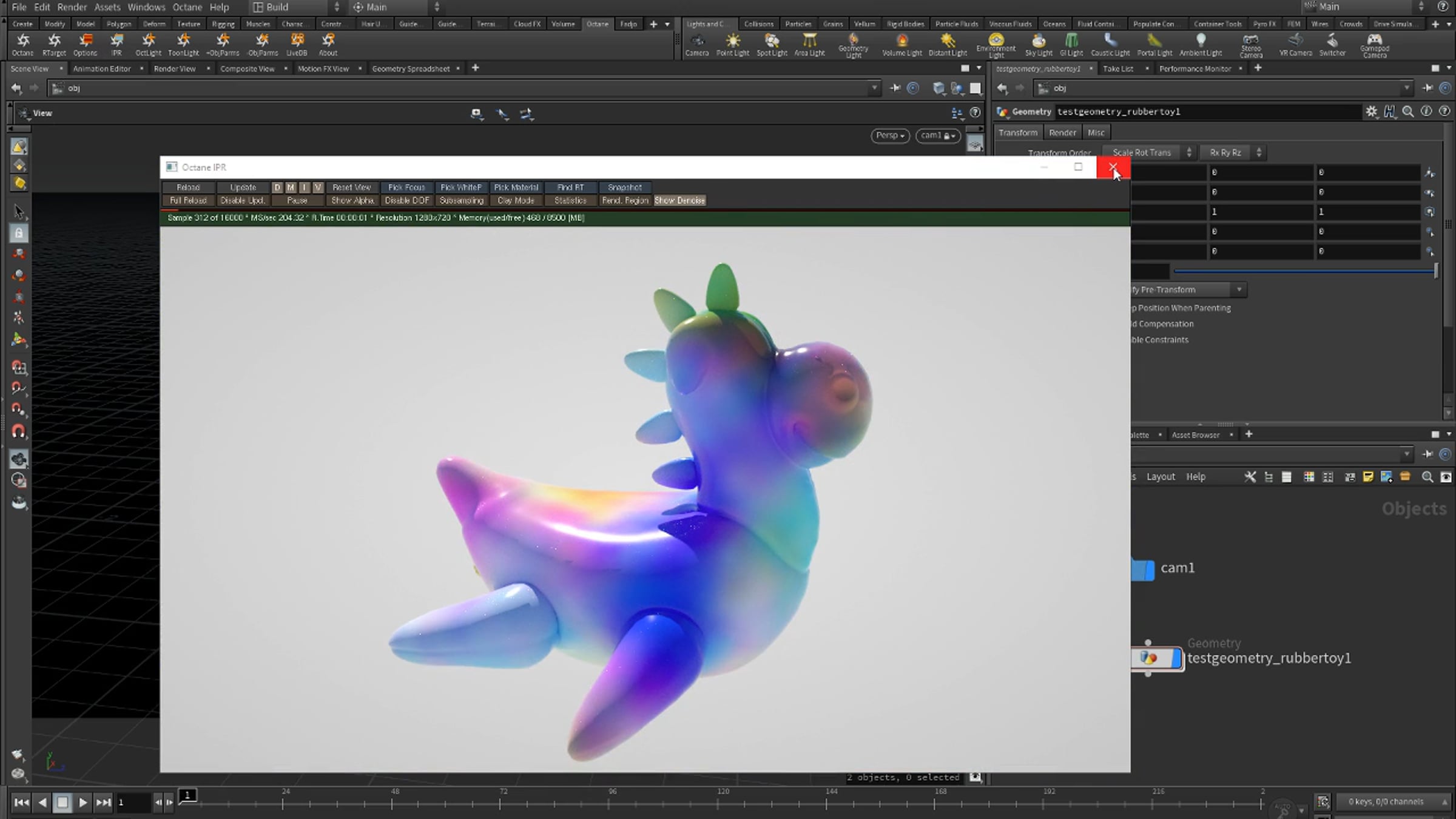
Task: Open Rx Ry Rz rotation order dropdown
Action: pyautogui.click(x=1233, y=153)
